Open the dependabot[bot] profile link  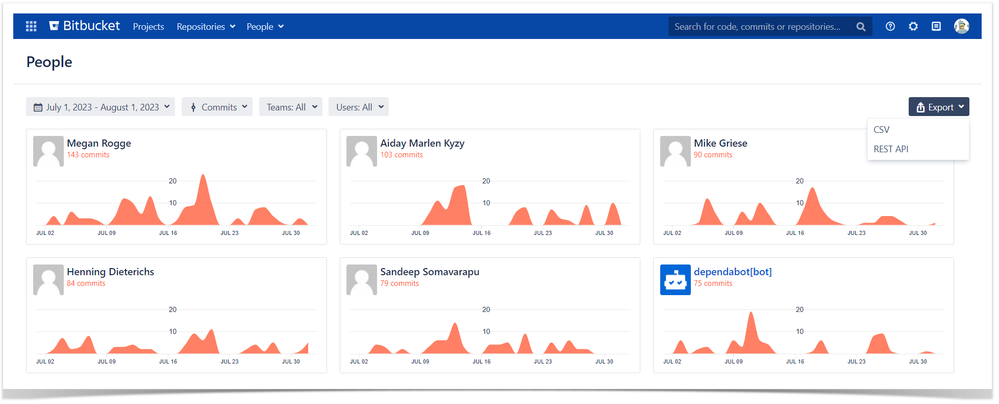tap(733, 272)
